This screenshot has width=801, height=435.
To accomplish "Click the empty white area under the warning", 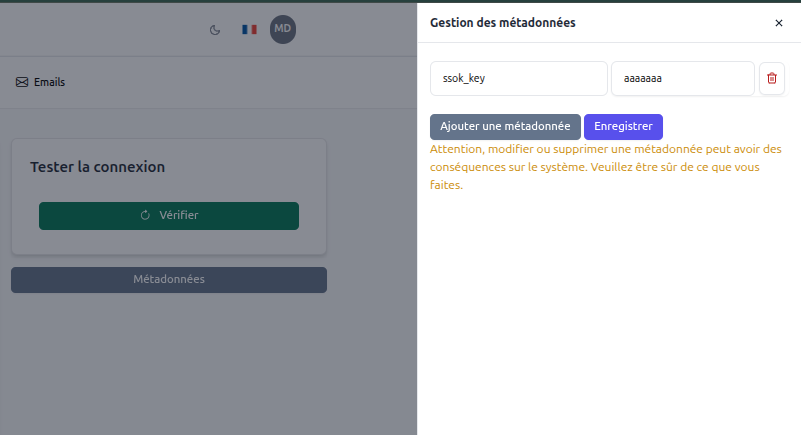I will pos(608,310).
